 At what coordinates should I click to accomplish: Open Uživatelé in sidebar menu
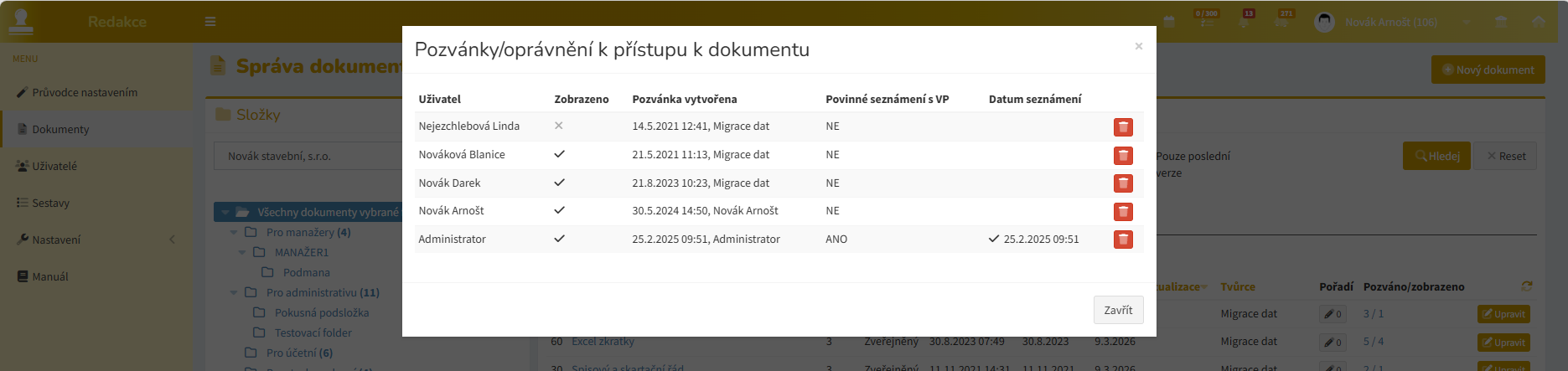click(54, 166)
